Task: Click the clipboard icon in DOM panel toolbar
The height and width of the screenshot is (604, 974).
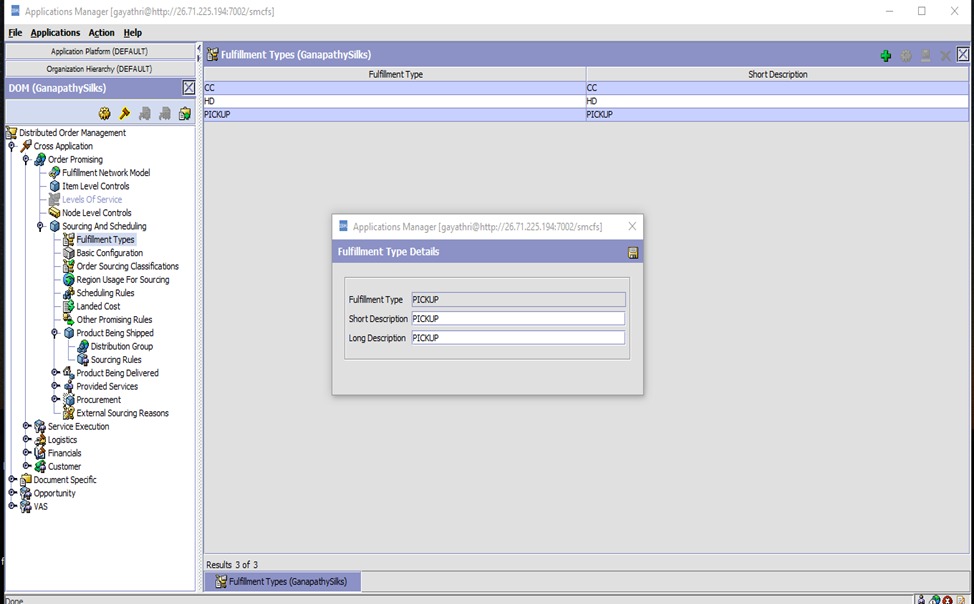Action: 185,114
